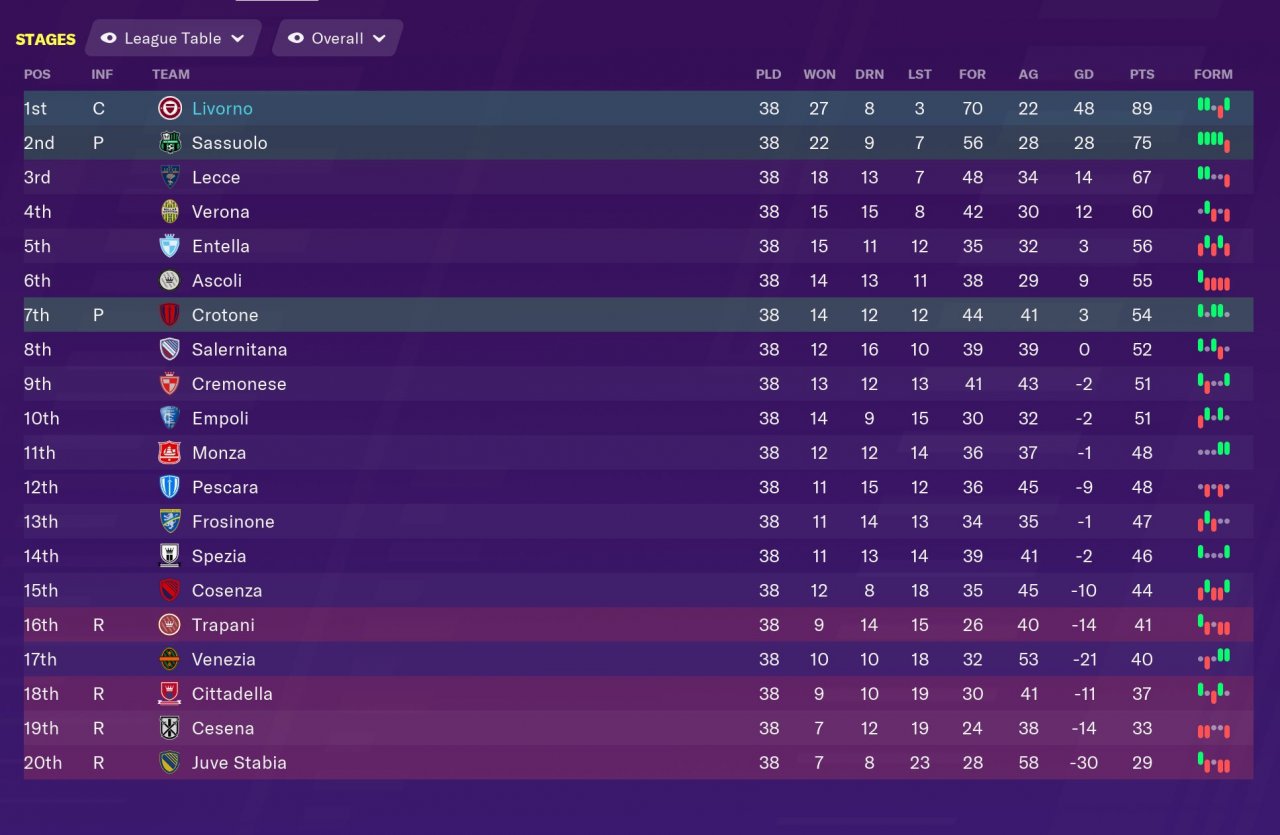Click the chevron next to Overall
1280x835 pixels.
[x=379, y=38]
